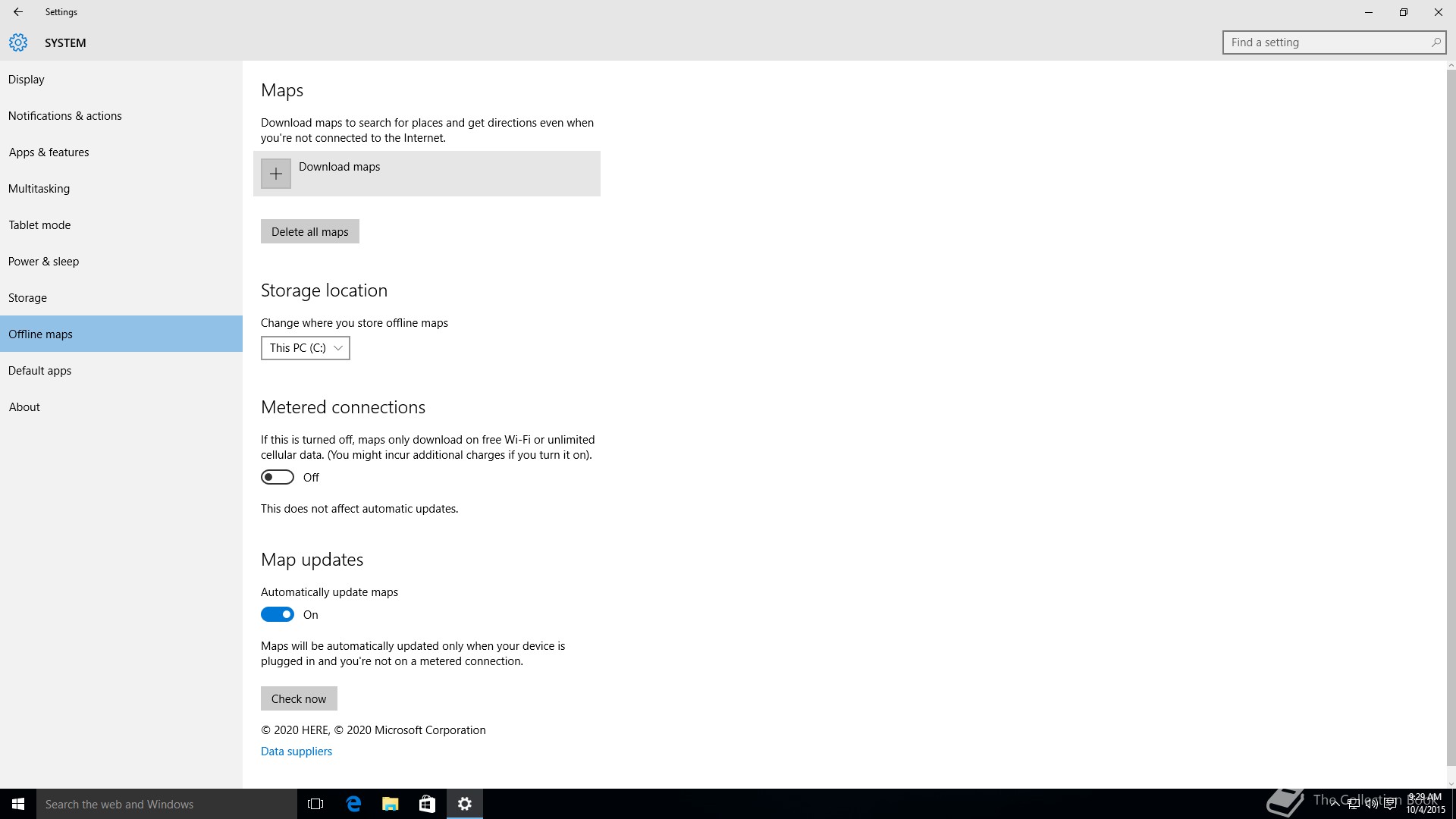Screen dimensions: 1456x819
Task: Click the back arrow in Settings title bar
Action: [x=18, y=12]
